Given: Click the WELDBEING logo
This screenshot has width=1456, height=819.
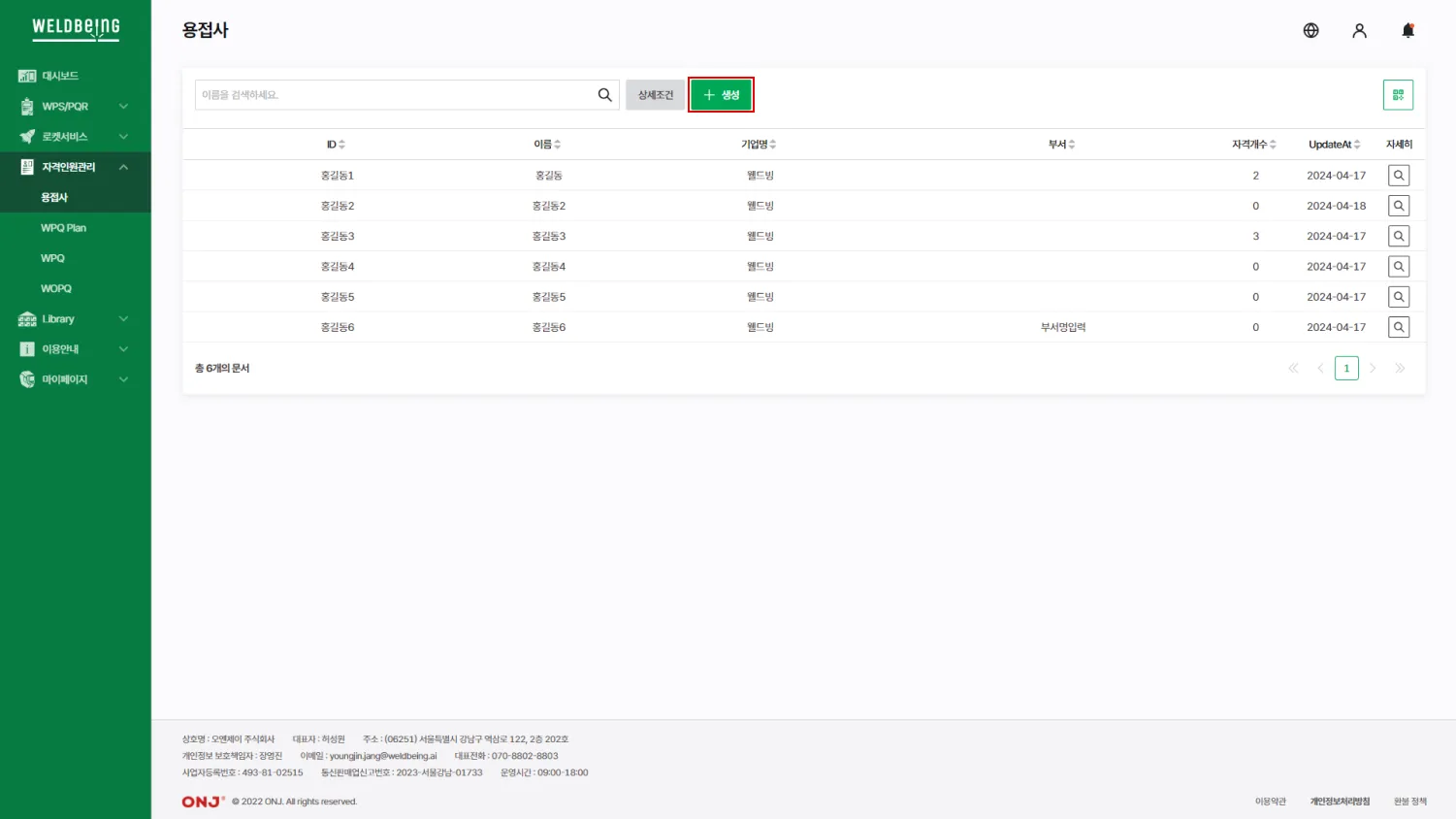Looking at the screenshot, I should click(76, 28).
